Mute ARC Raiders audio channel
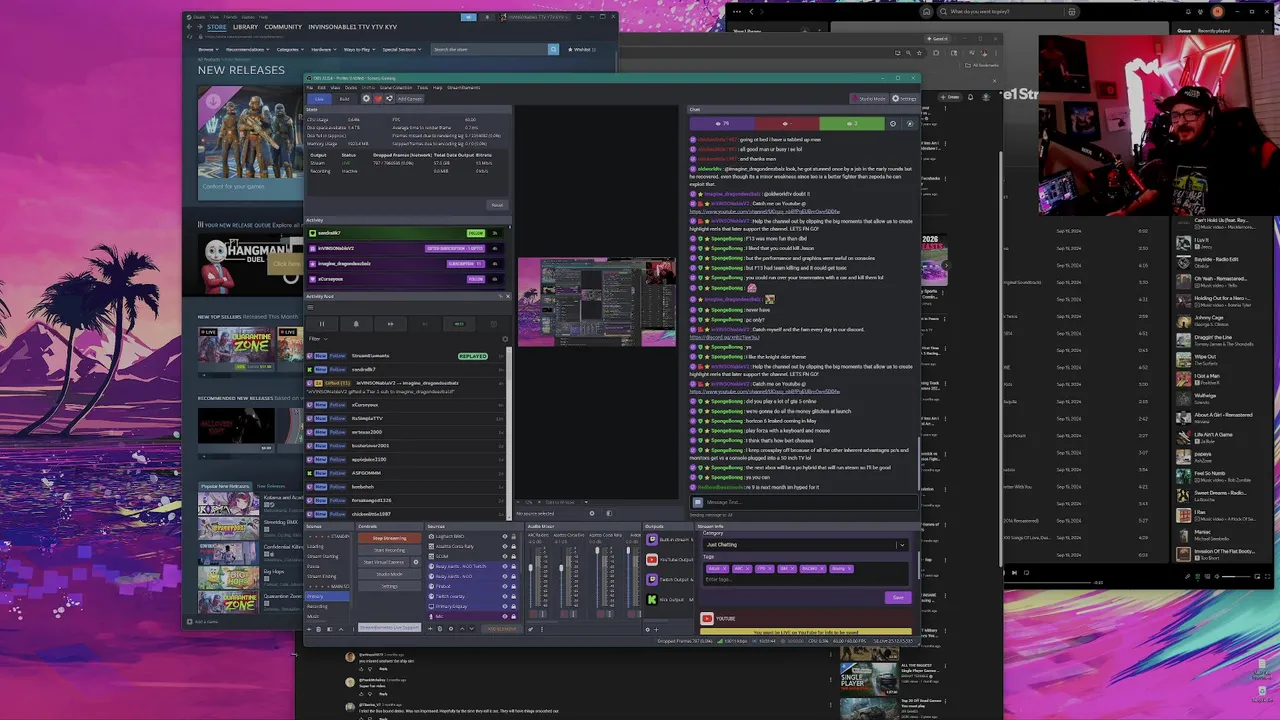Image resolution: width=1280 pixels, height=720 pixels. (x=533, y=614)
